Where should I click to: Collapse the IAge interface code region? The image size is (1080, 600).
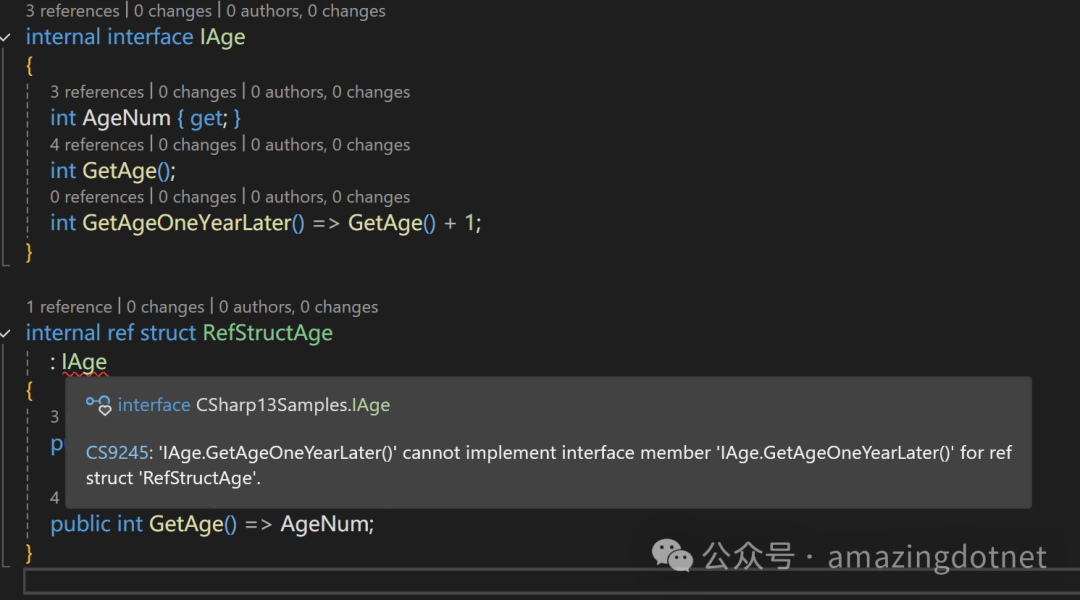pos(7,36)
